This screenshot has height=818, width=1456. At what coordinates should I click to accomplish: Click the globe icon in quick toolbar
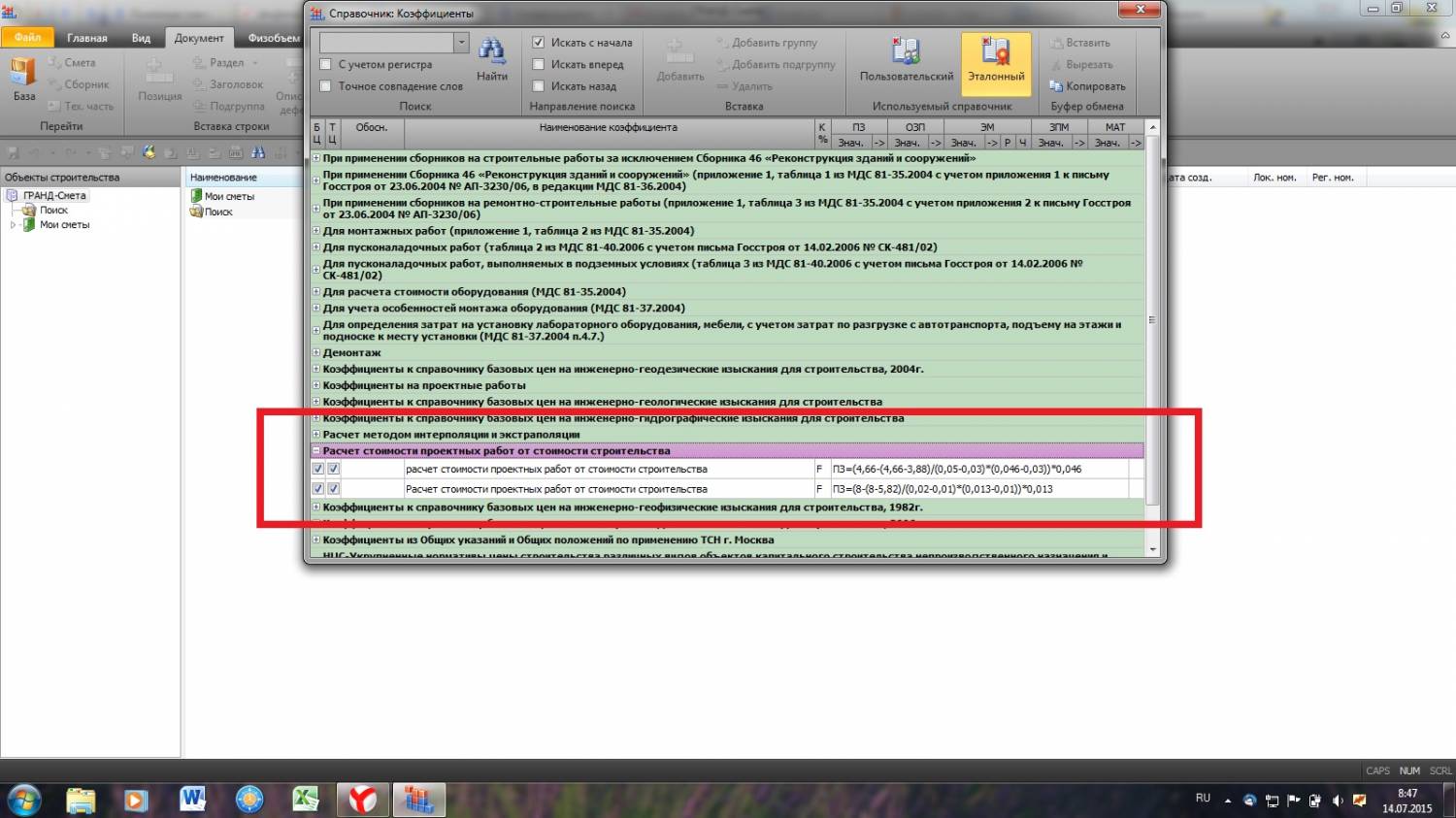(149, 152)
